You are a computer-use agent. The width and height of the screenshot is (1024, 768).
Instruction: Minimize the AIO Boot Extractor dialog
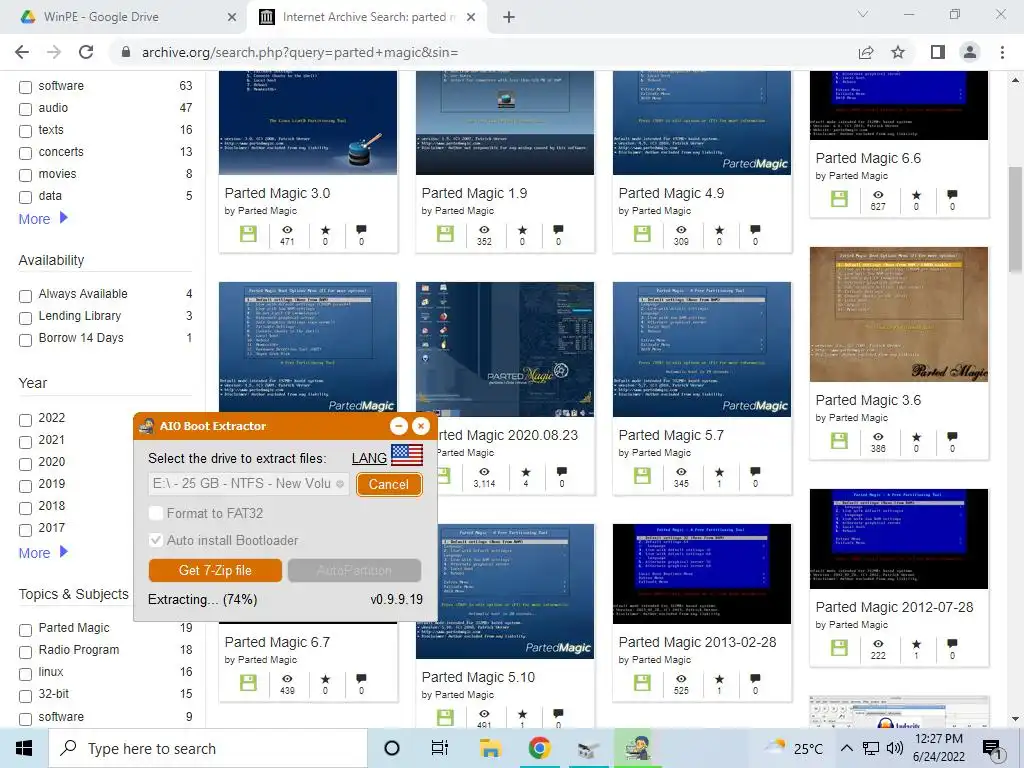coord(398,426)
